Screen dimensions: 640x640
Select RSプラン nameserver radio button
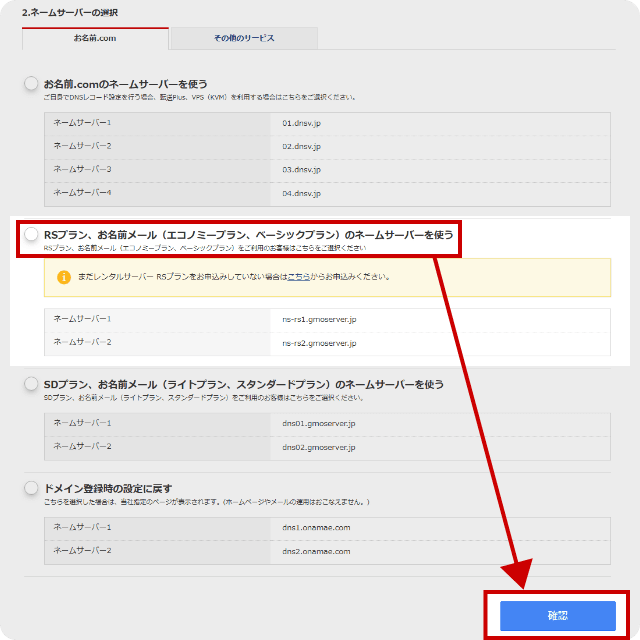tap(31, 234)
